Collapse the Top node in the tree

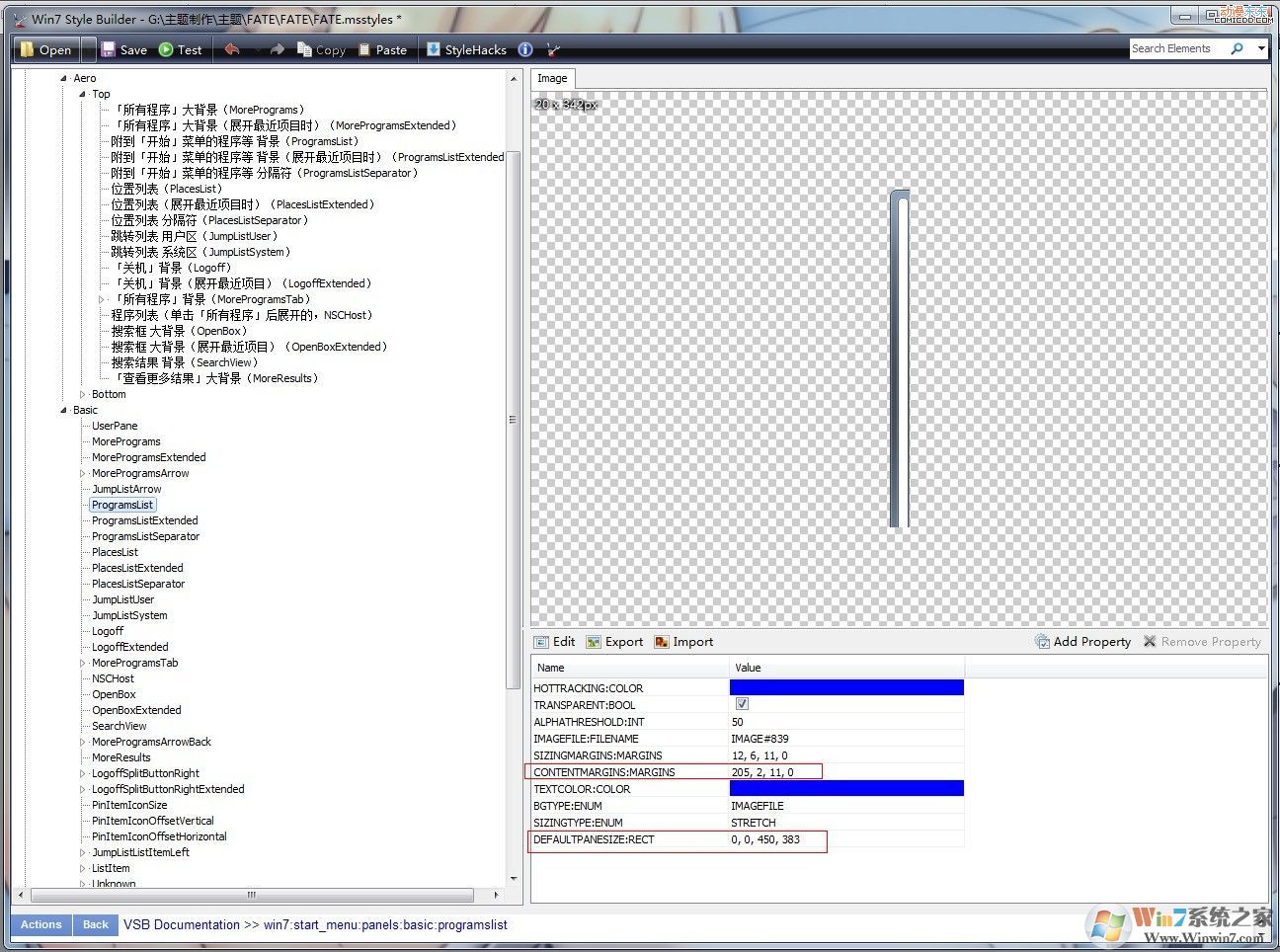pos(81,94)
